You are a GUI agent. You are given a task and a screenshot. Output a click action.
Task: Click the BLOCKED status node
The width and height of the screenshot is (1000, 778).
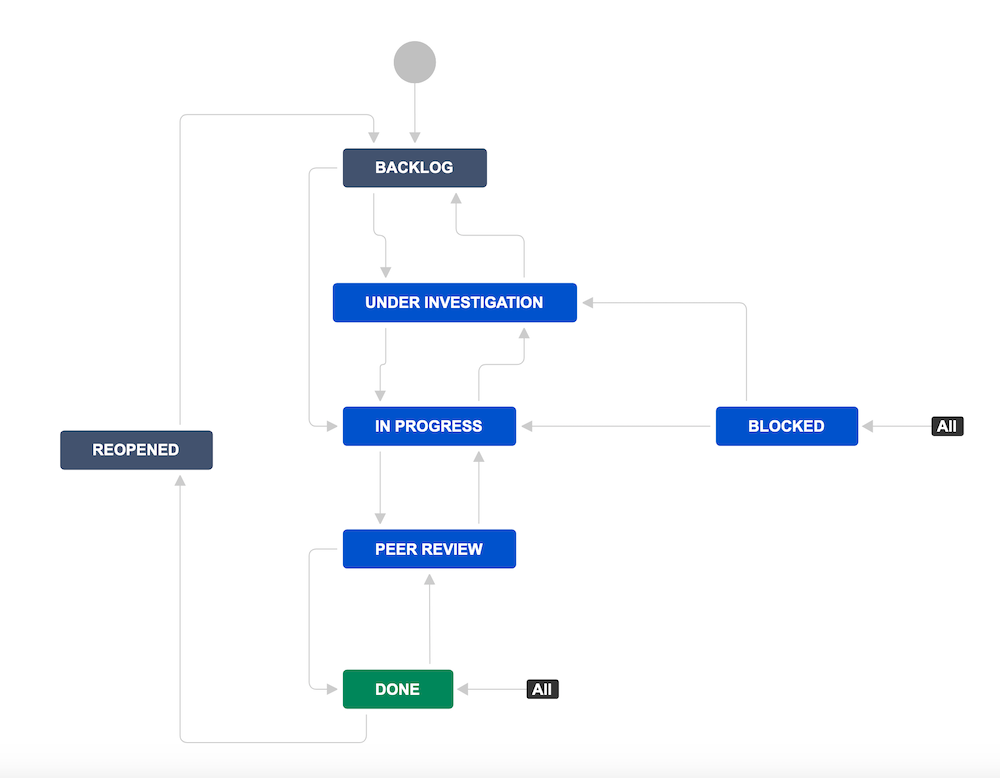click(786, 425)
